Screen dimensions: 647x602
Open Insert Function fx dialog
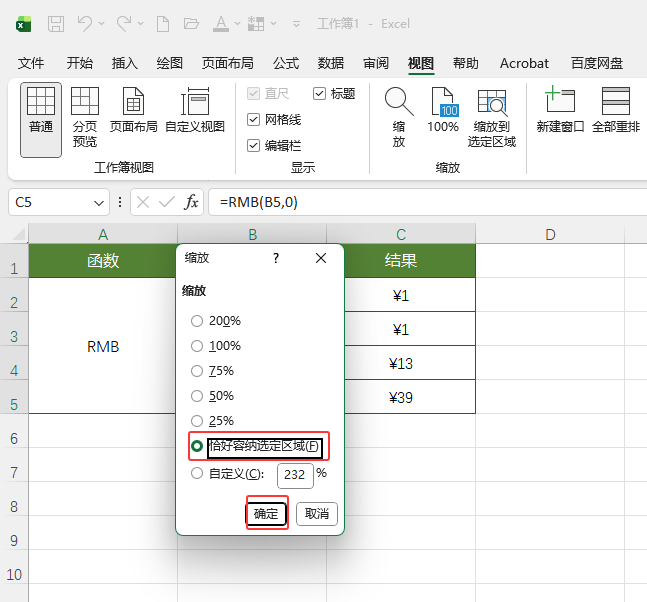click(191, 202)
